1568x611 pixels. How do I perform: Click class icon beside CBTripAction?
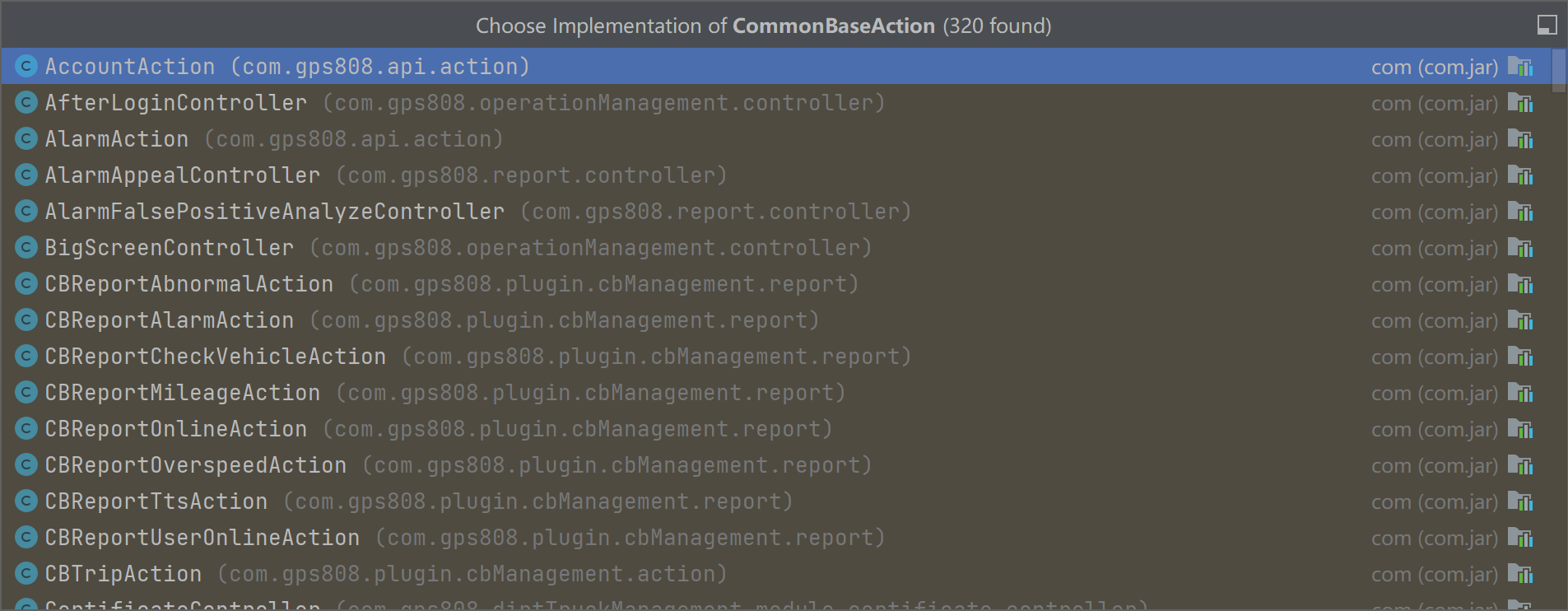pyautogui.click(x=26, y=574)
